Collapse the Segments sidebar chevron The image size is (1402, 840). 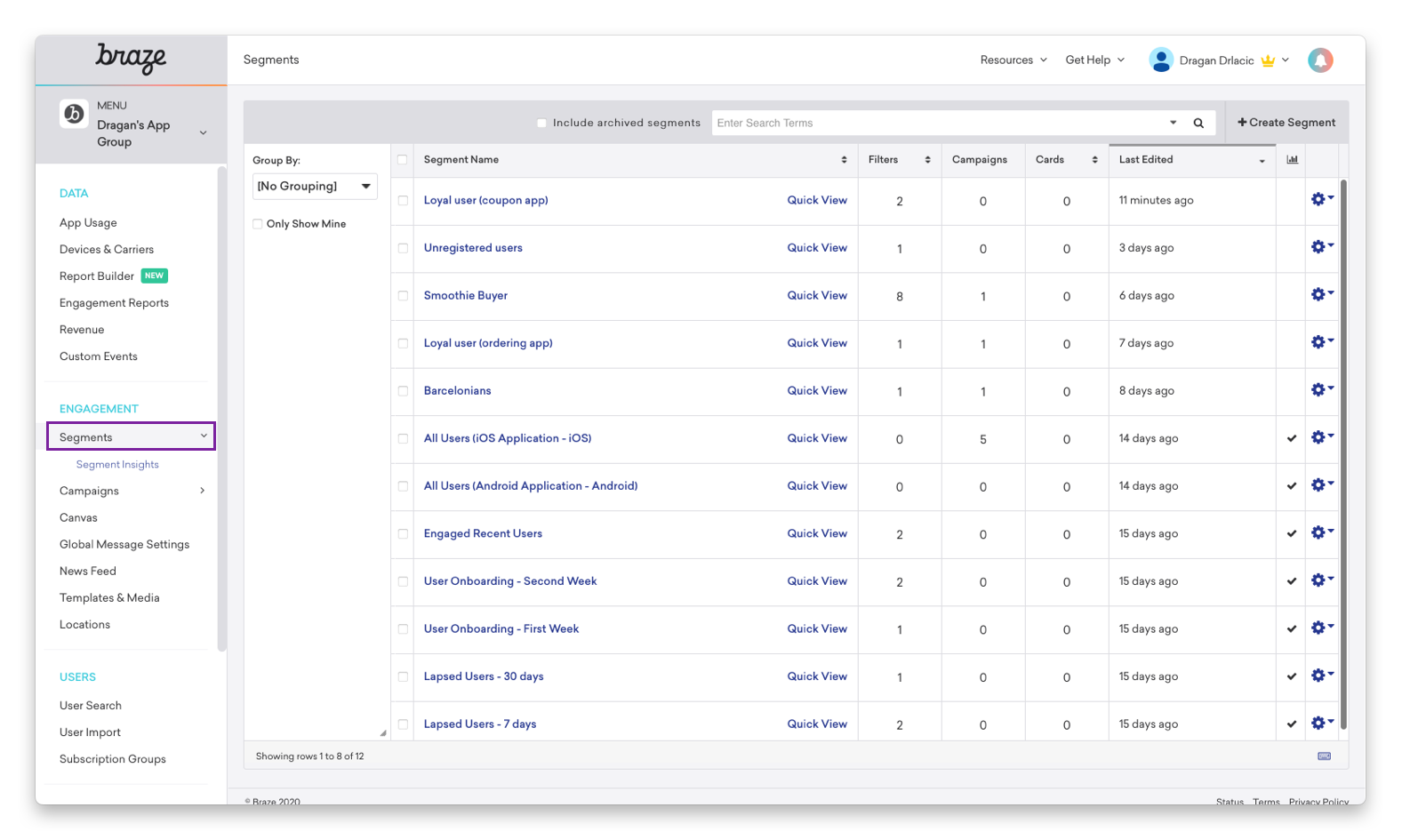(x=204, y=436)
